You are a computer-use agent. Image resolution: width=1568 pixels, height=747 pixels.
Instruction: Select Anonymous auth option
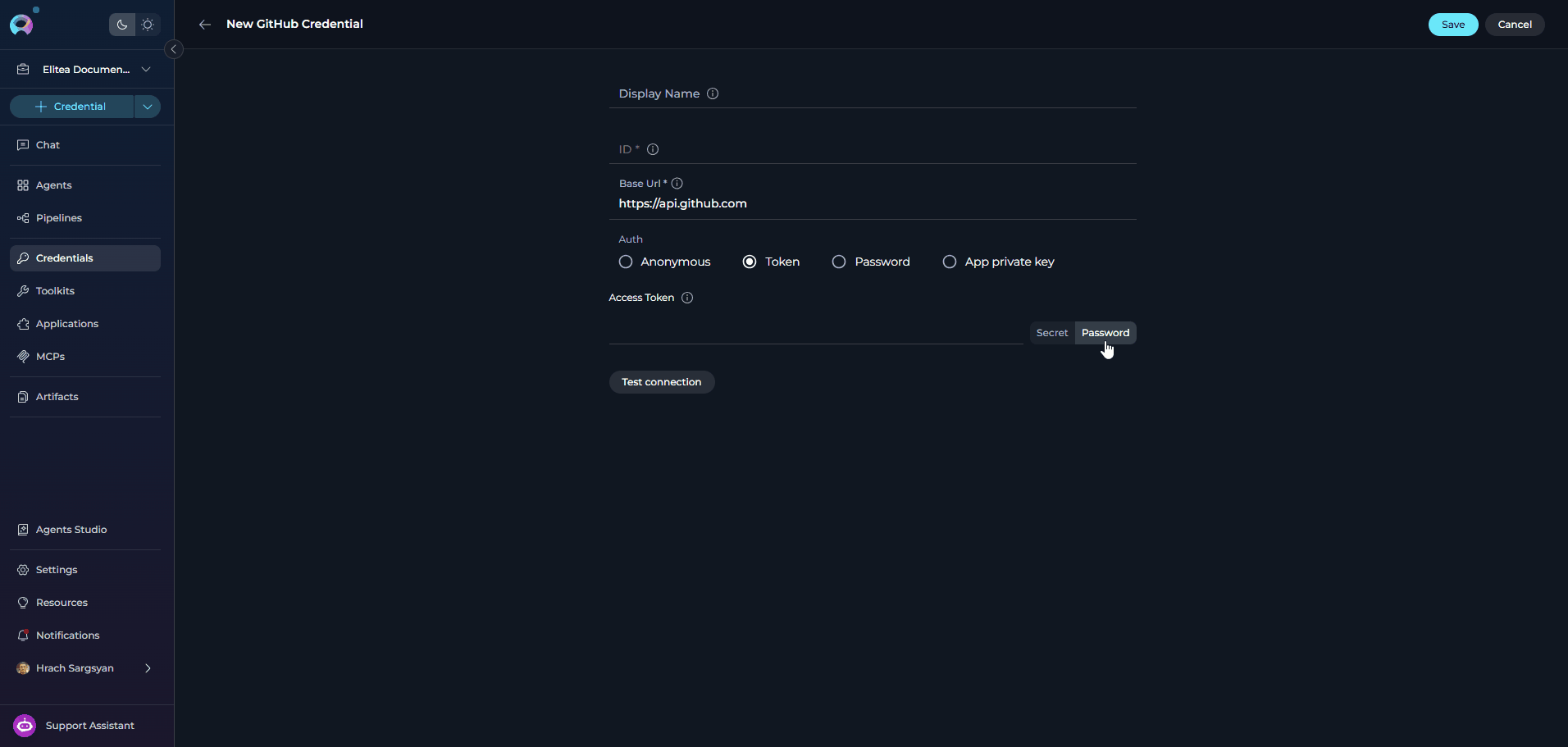(664, 262)
